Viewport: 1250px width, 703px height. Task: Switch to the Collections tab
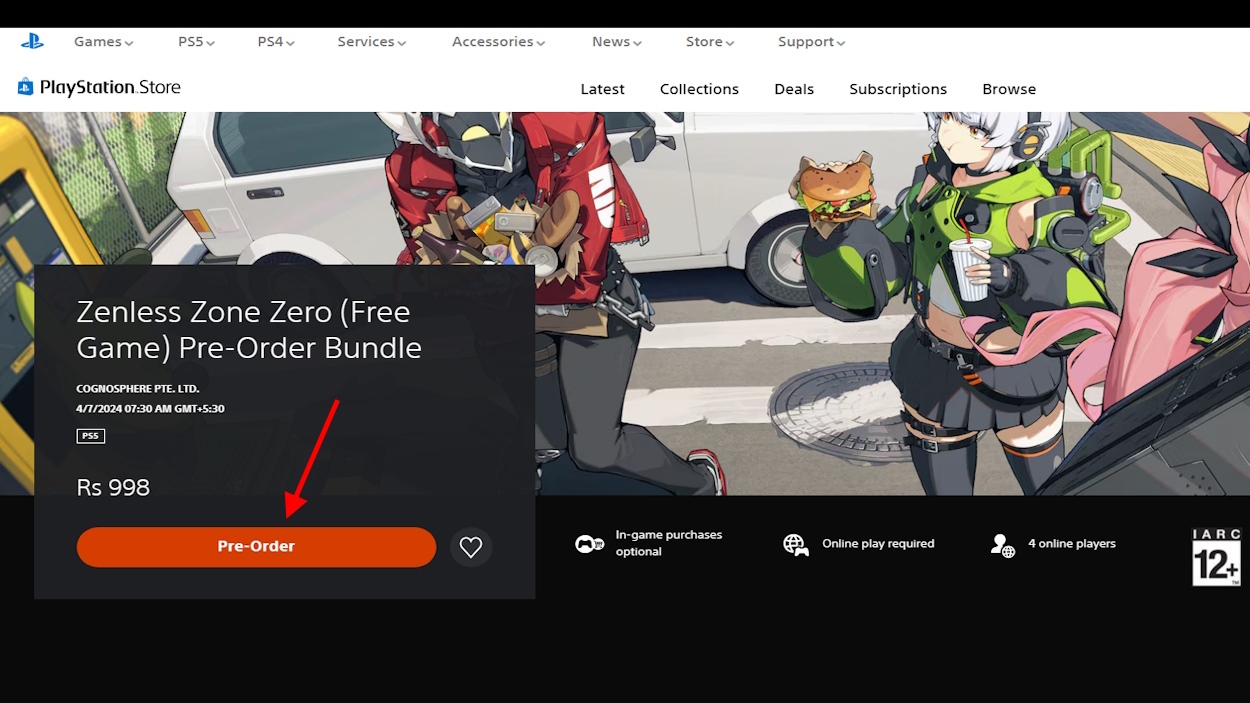(x=699, y=88)
